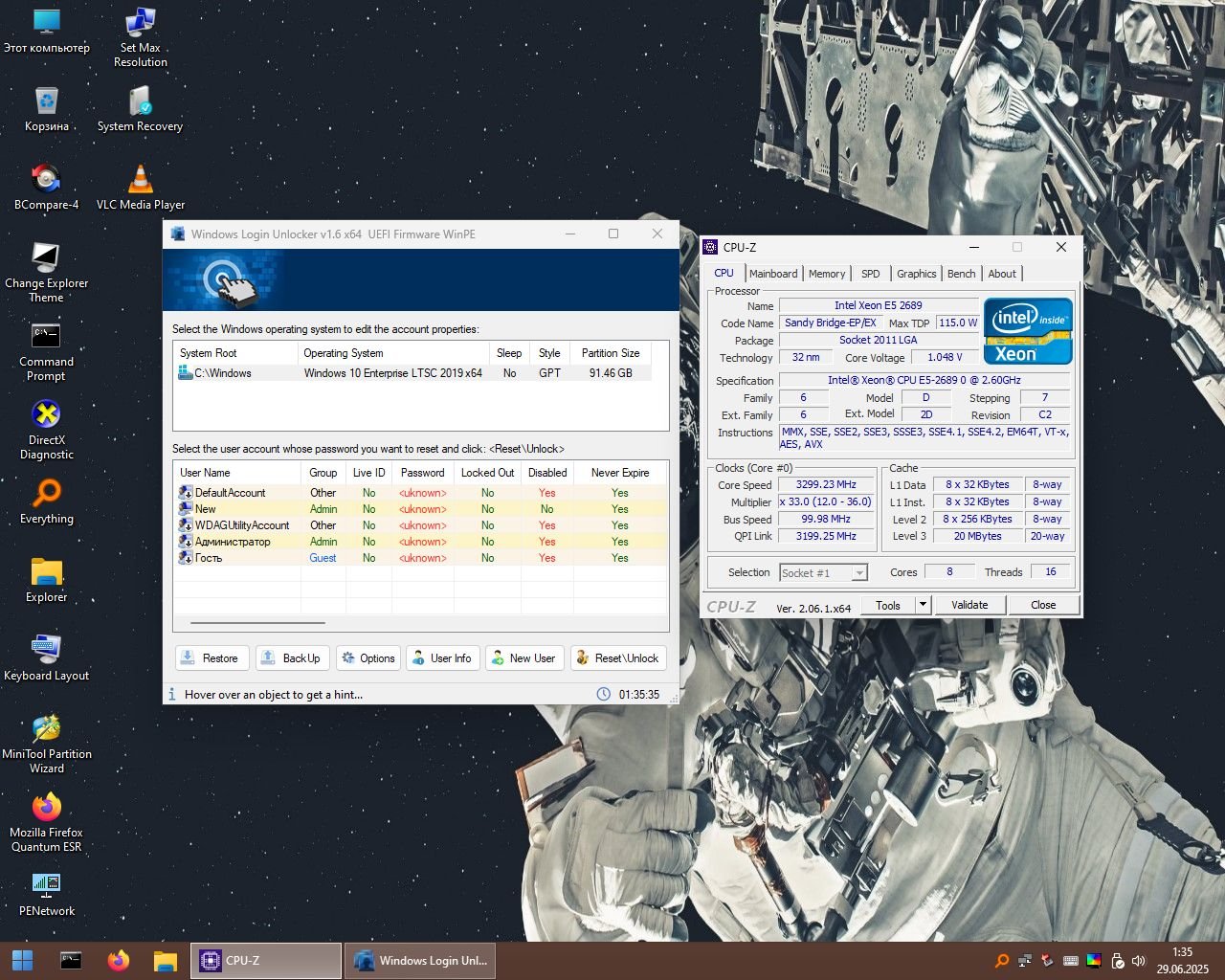Expand the Tools dropdown arrow in CPU-Z
This screenshot has height=980, width=1225.
coord(923,605)
